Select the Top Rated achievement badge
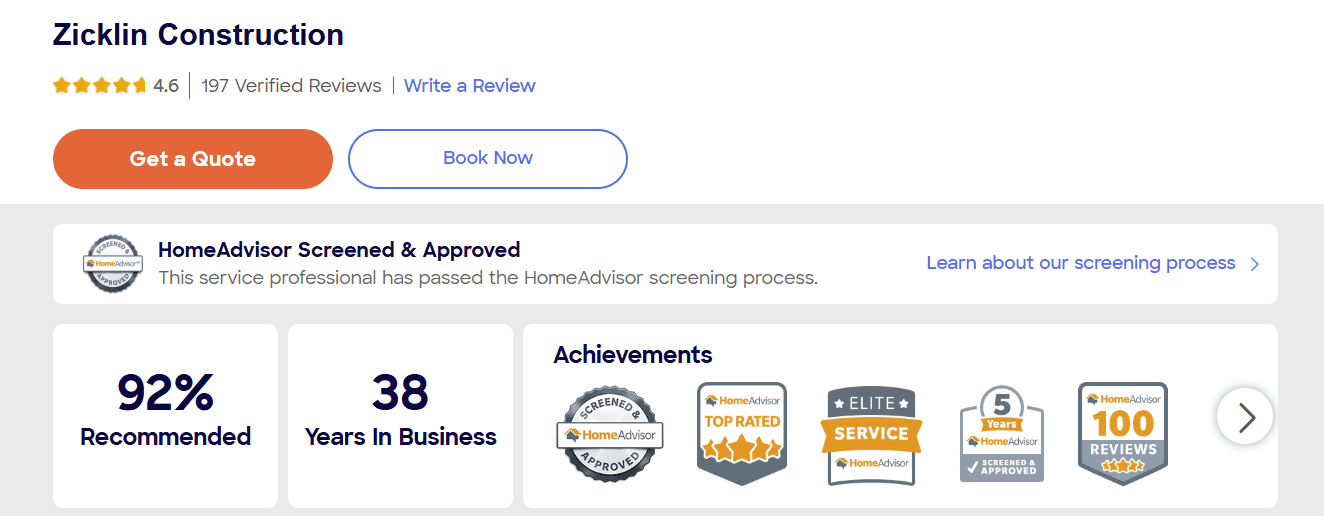 [742, 434]
